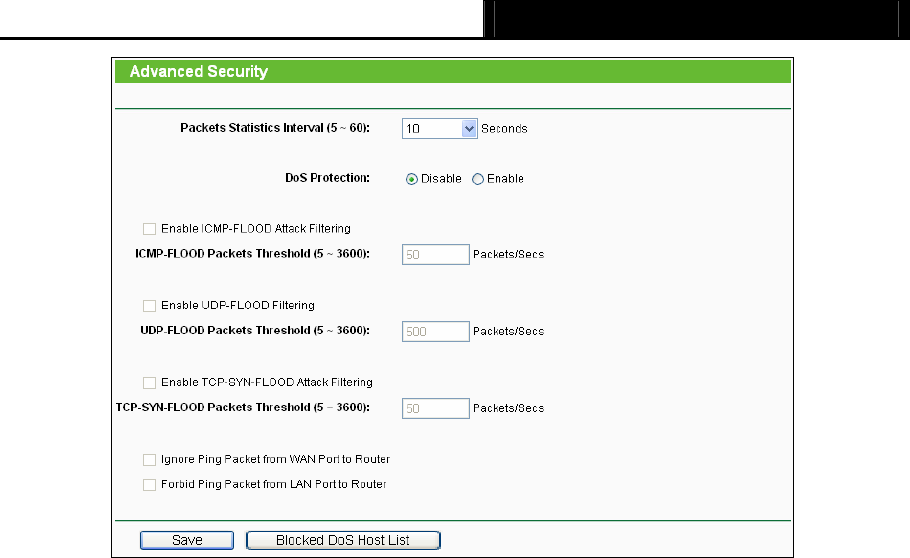
Task: Select Disable for DoS Protection
Action: 411,179
